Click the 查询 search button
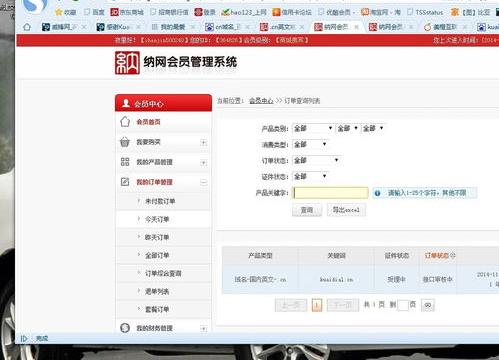 [307, 210]
